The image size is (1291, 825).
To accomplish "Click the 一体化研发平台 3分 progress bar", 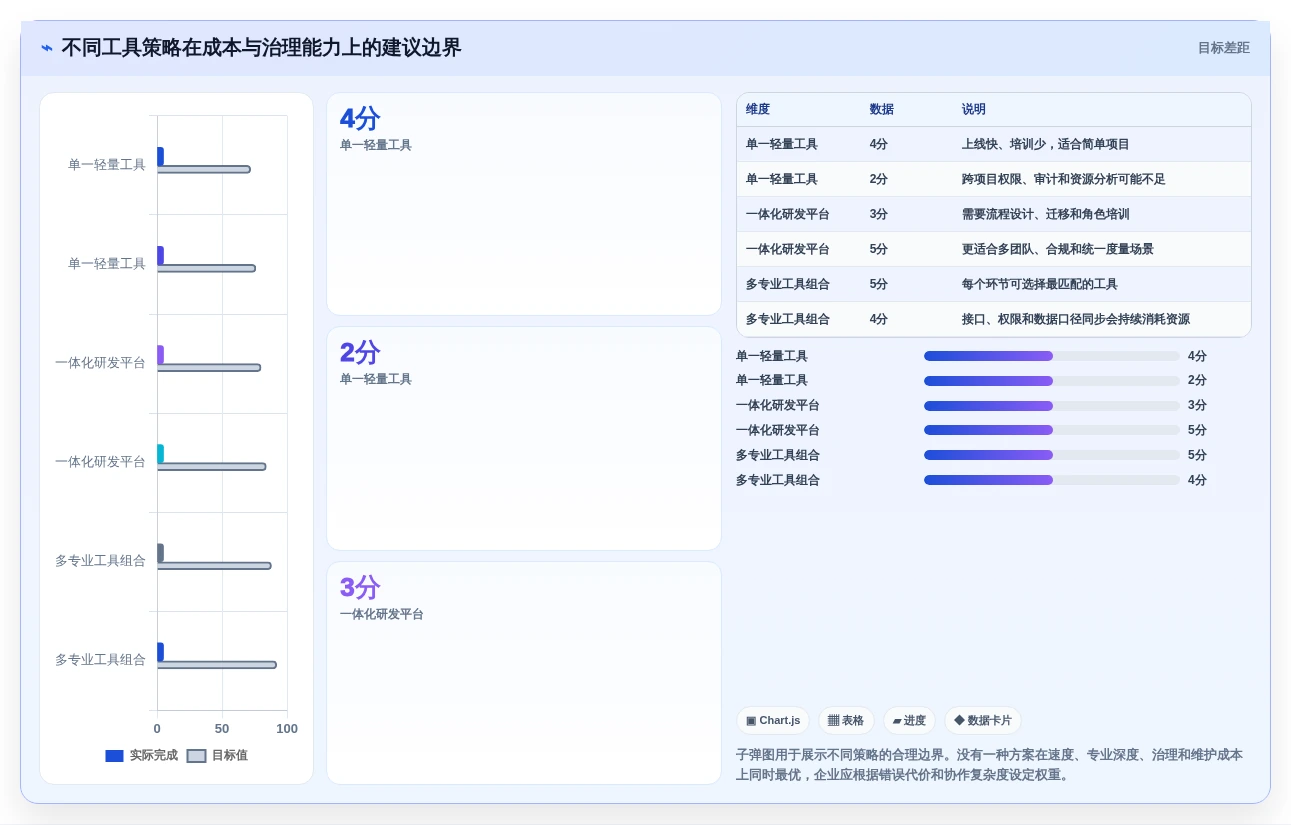I will point(1052,406).
